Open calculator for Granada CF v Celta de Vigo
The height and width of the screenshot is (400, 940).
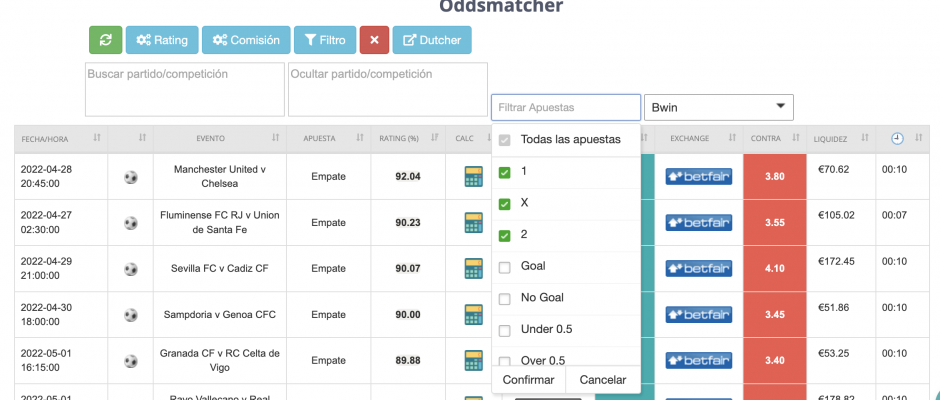click(x=474, y=360)
